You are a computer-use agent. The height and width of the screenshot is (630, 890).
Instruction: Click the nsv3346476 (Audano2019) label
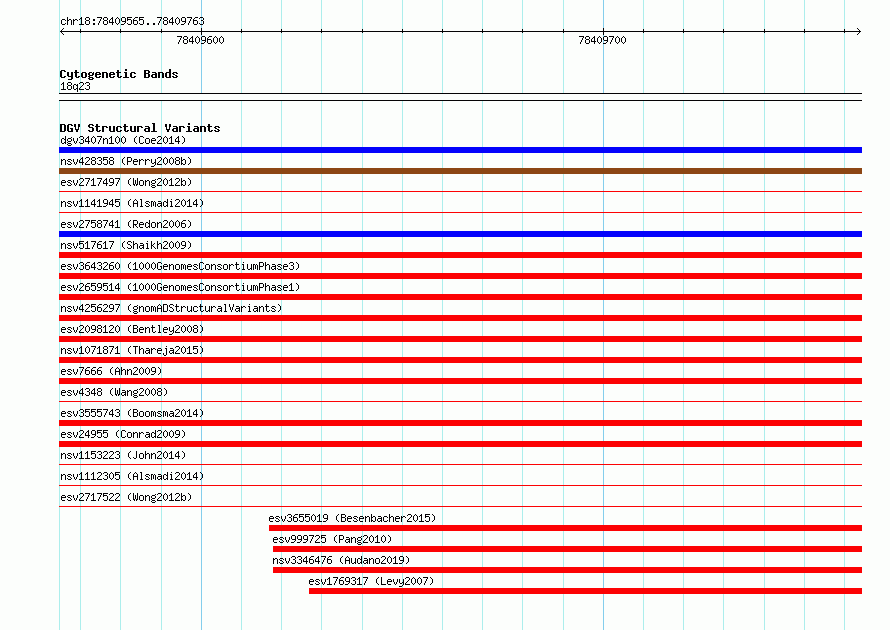(341, 560)
